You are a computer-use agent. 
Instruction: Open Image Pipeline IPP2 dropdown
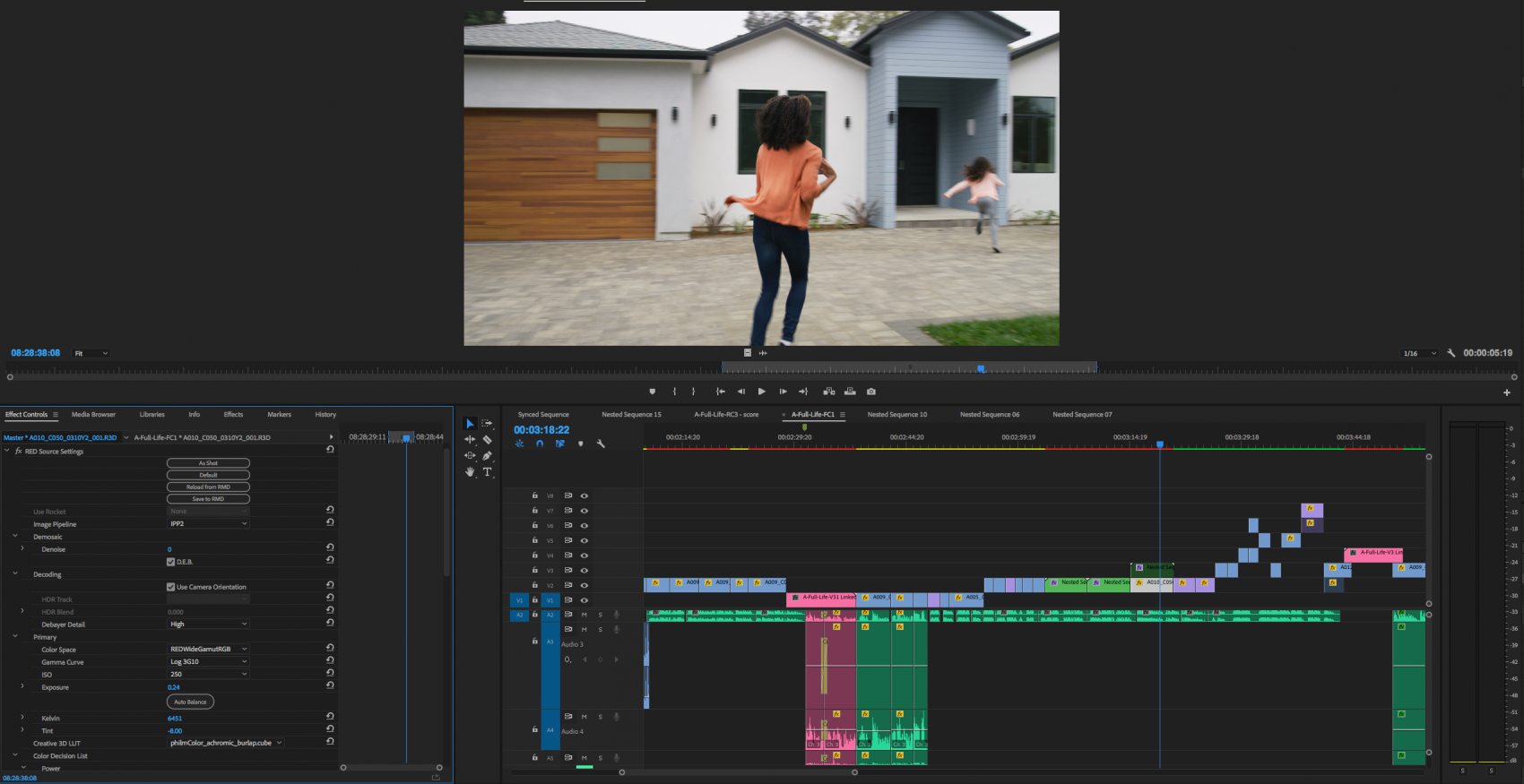(x=208, y=523)
